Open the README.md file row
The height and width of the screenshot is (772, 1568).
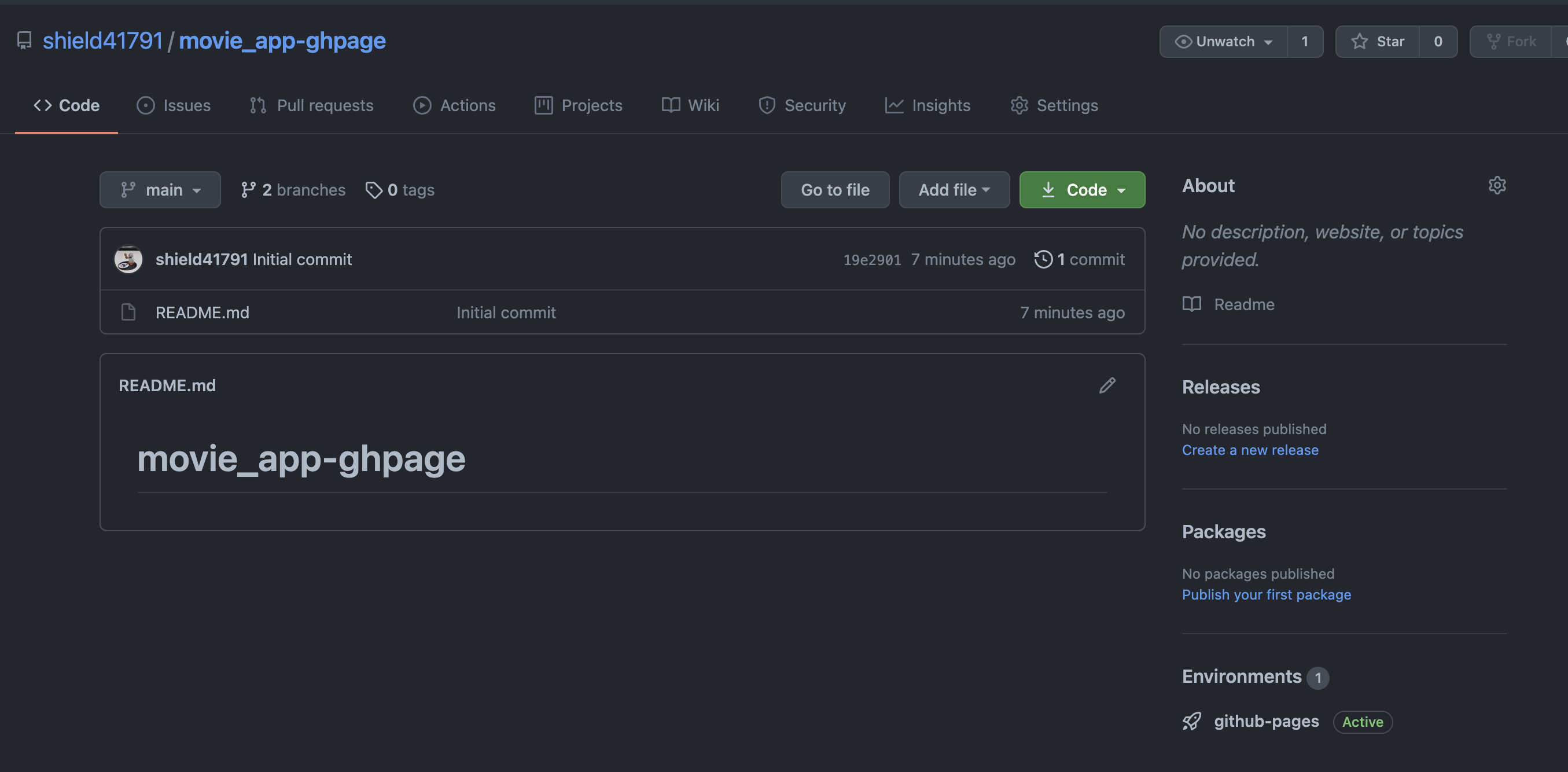pos(622,313)
